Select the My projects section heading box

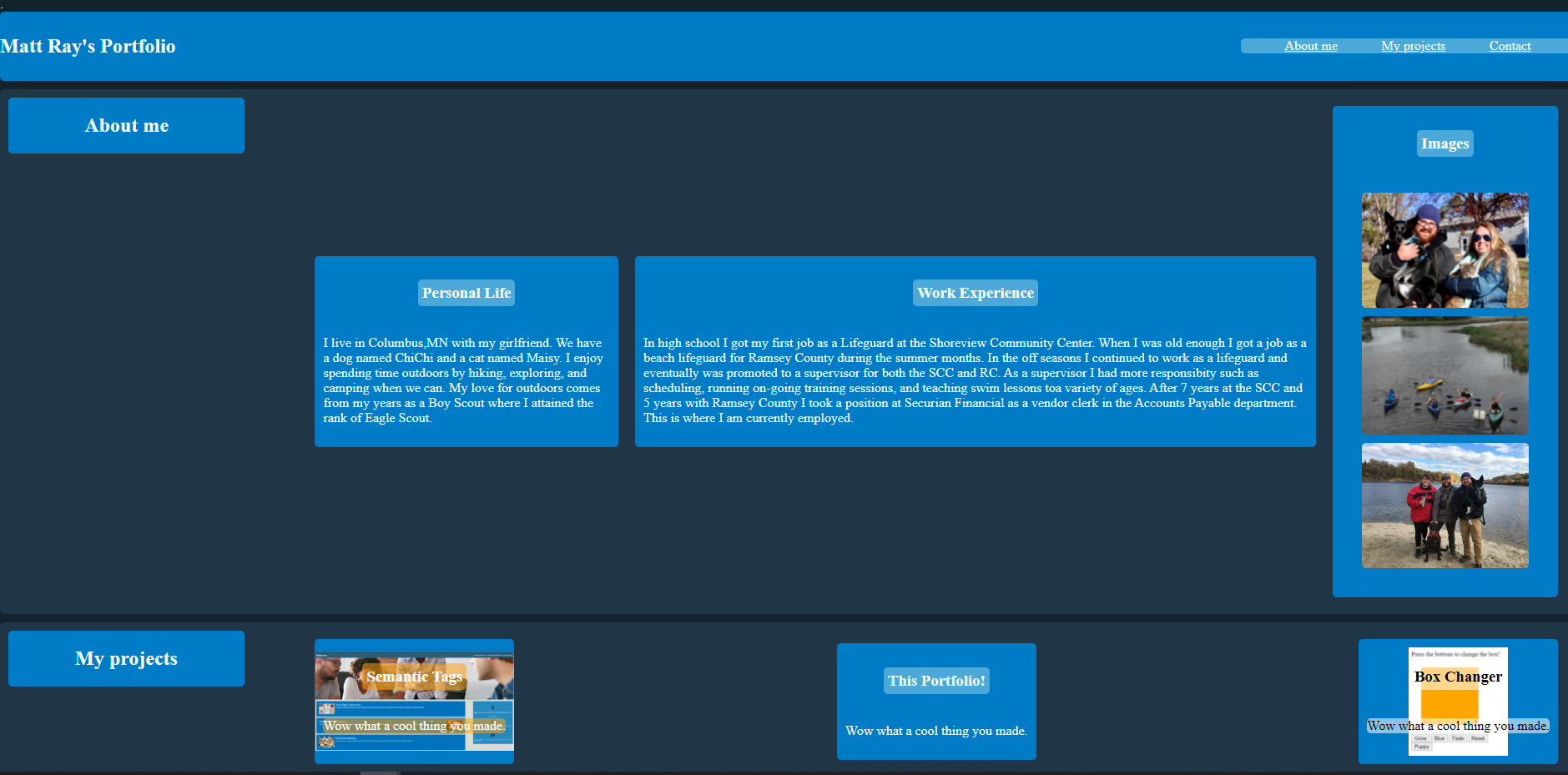(x=126, y=658)
